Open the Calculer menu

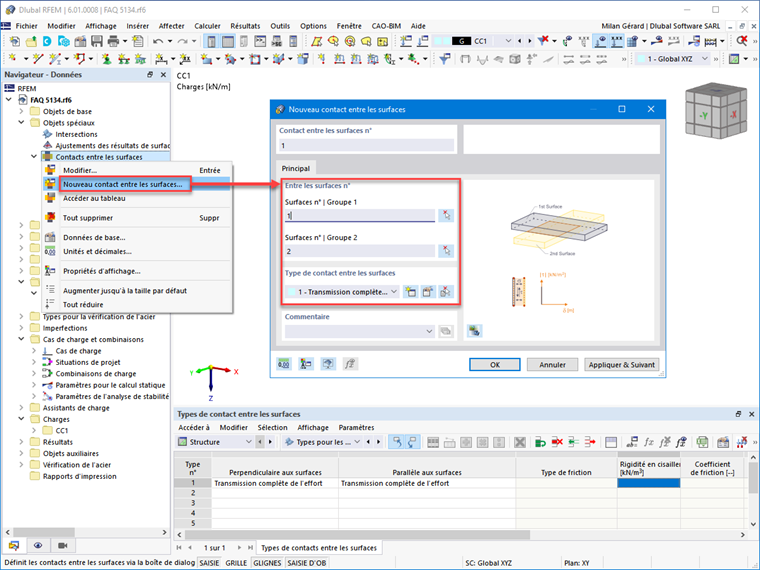click(207, 26)
